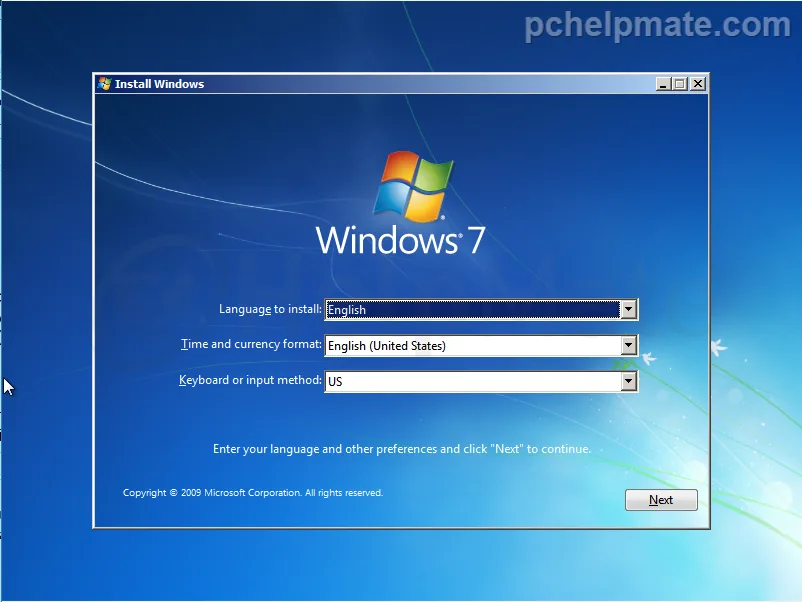The width and height of the screenshot is (802, 602).
Task: Open the Language to install dropdown arrow
Action: tap(629, 309)
